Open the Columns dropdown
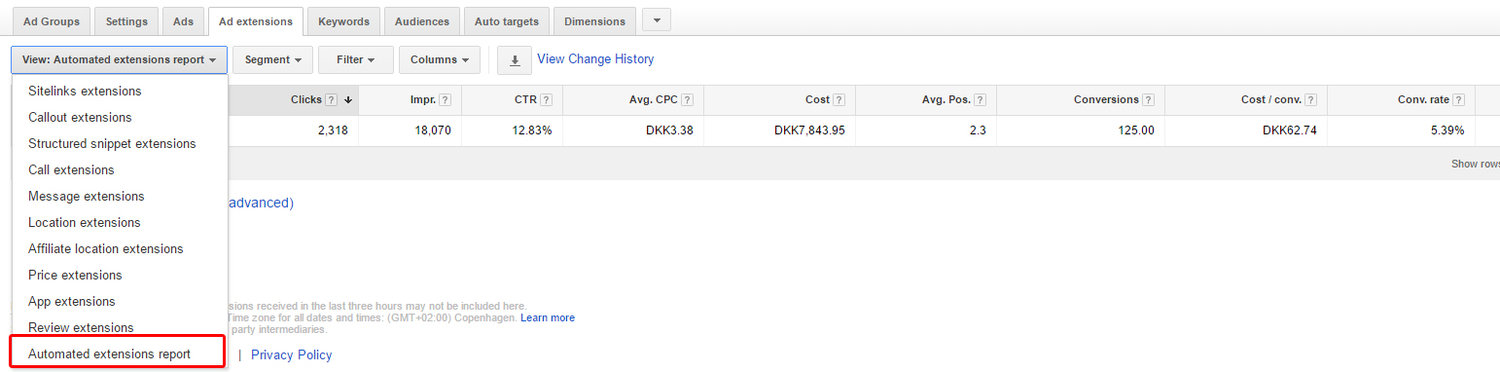This screenshot has width=1500, height=372. [x=440, y=60]
